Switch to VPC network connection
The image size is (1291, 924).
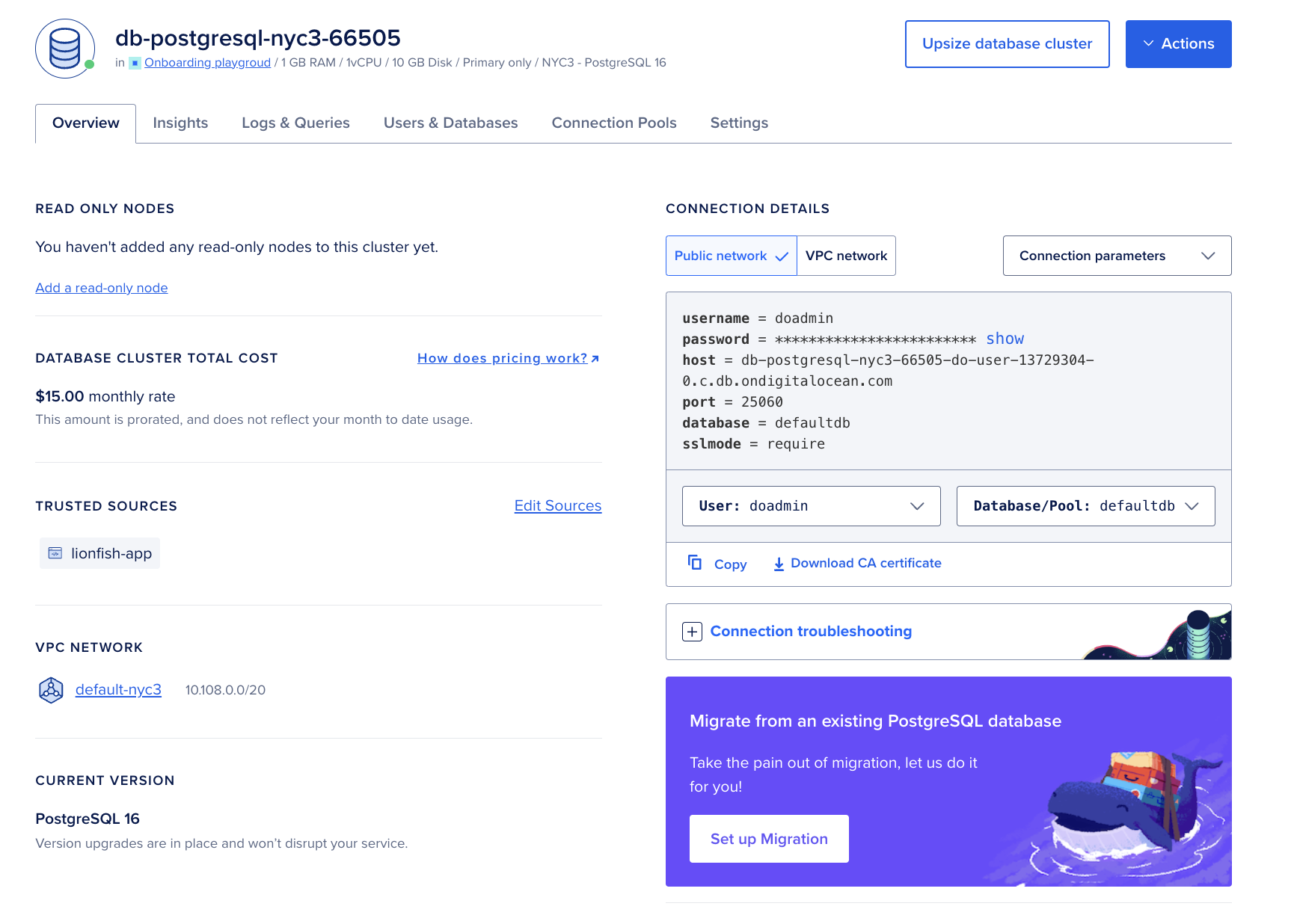[x=846, y=256]
